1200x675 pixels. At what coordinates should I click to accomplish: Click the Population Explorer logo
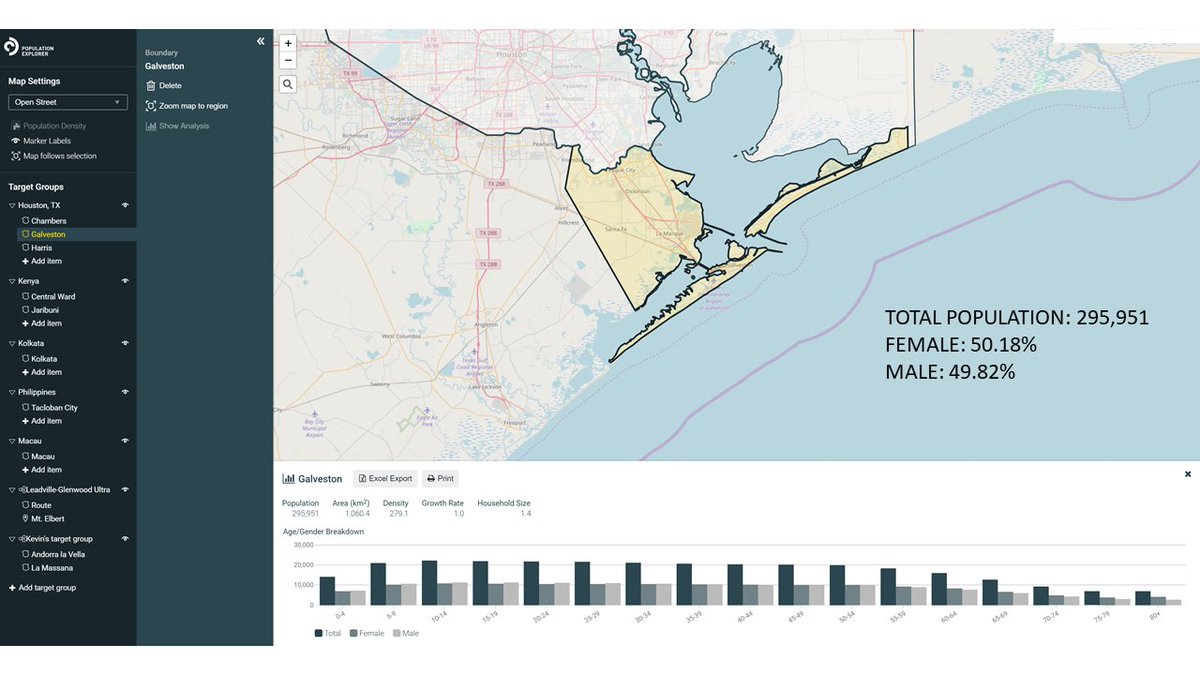click(27, 47)
